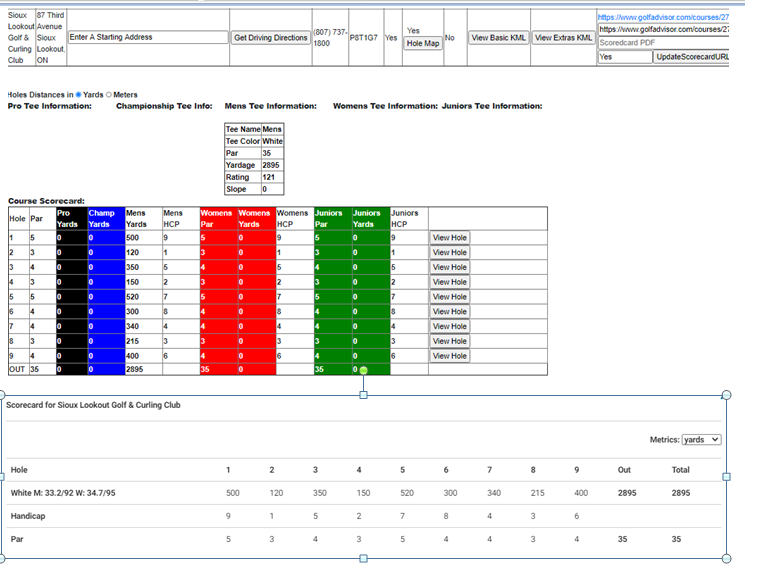Image resolution: width=768 pixels, height=573 pixels.
Task: Click View Hole for hole 2
Action: pos(450,253)
